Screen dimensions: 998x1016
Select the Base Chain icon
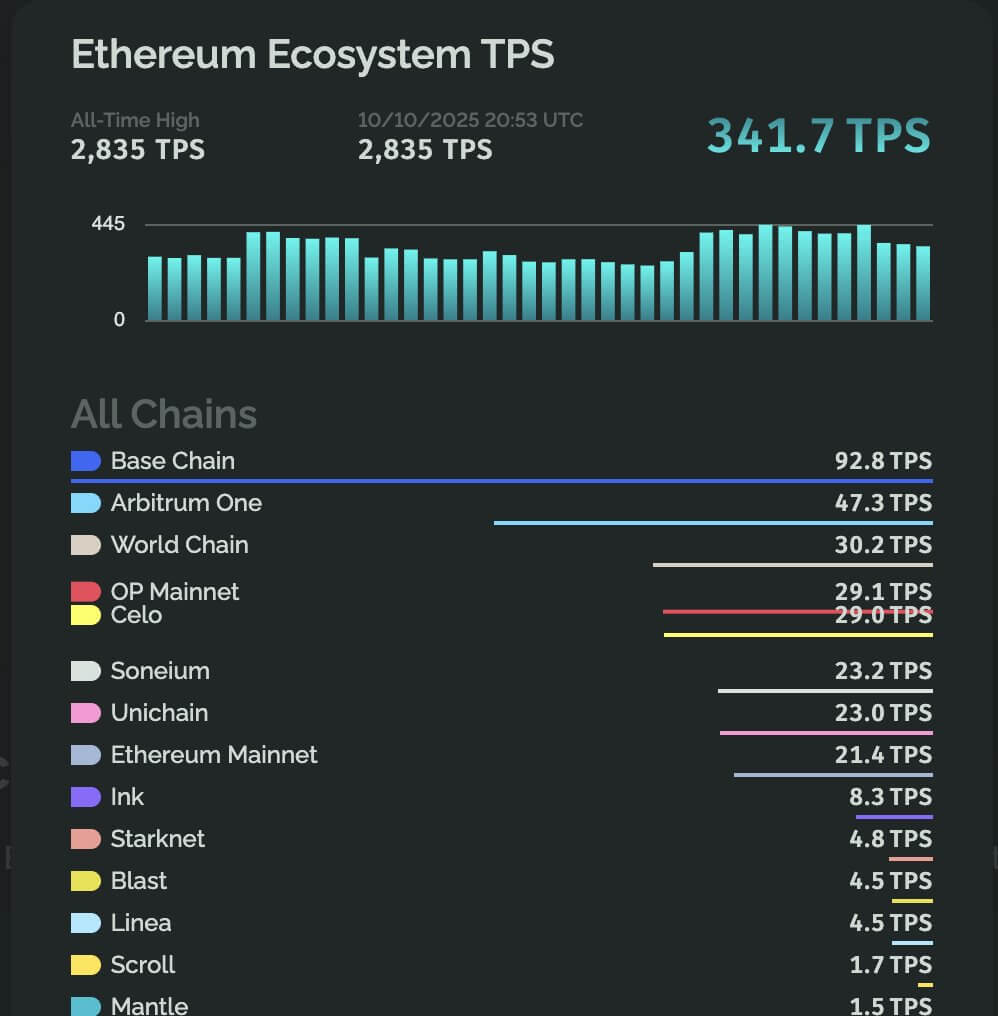[x=84, y=460]
